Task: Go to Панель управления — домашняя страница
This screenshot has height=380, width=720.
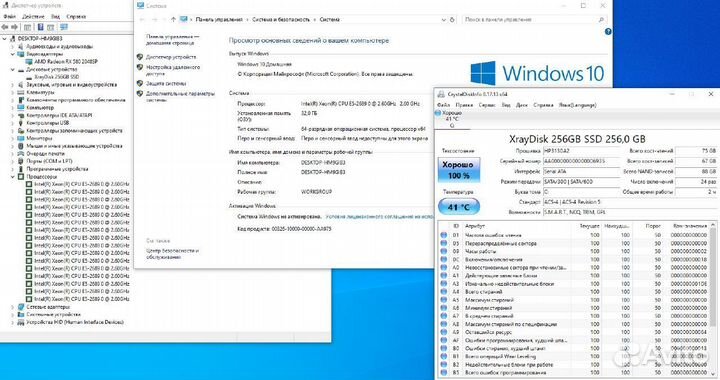Action: (173, 39)
